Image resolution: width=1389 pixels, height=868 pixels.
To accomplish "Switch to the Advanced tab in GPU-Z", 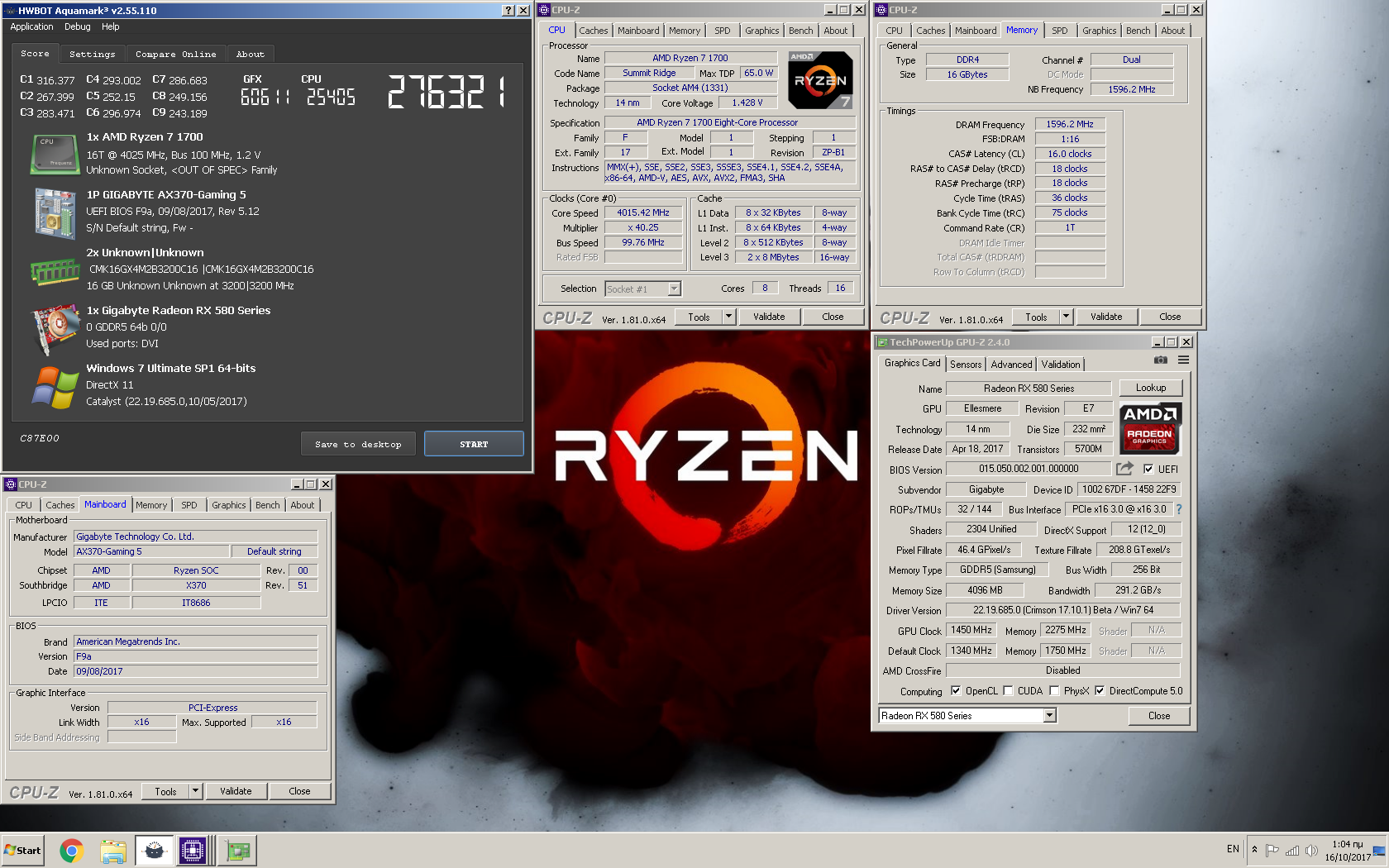I will pos(1011,364).
